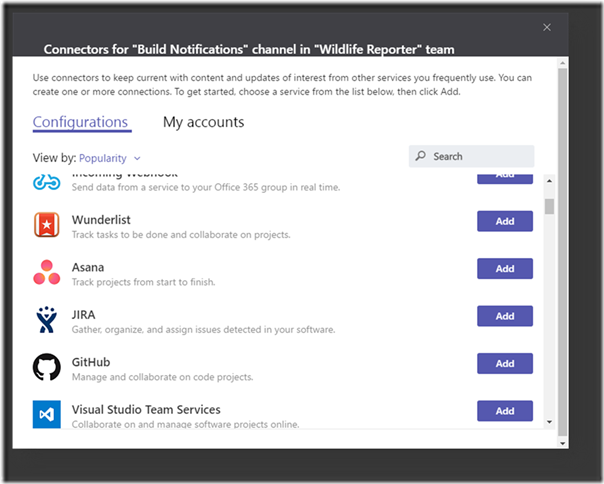Click the Visual Studio Team Services icon

coord(47,413)
